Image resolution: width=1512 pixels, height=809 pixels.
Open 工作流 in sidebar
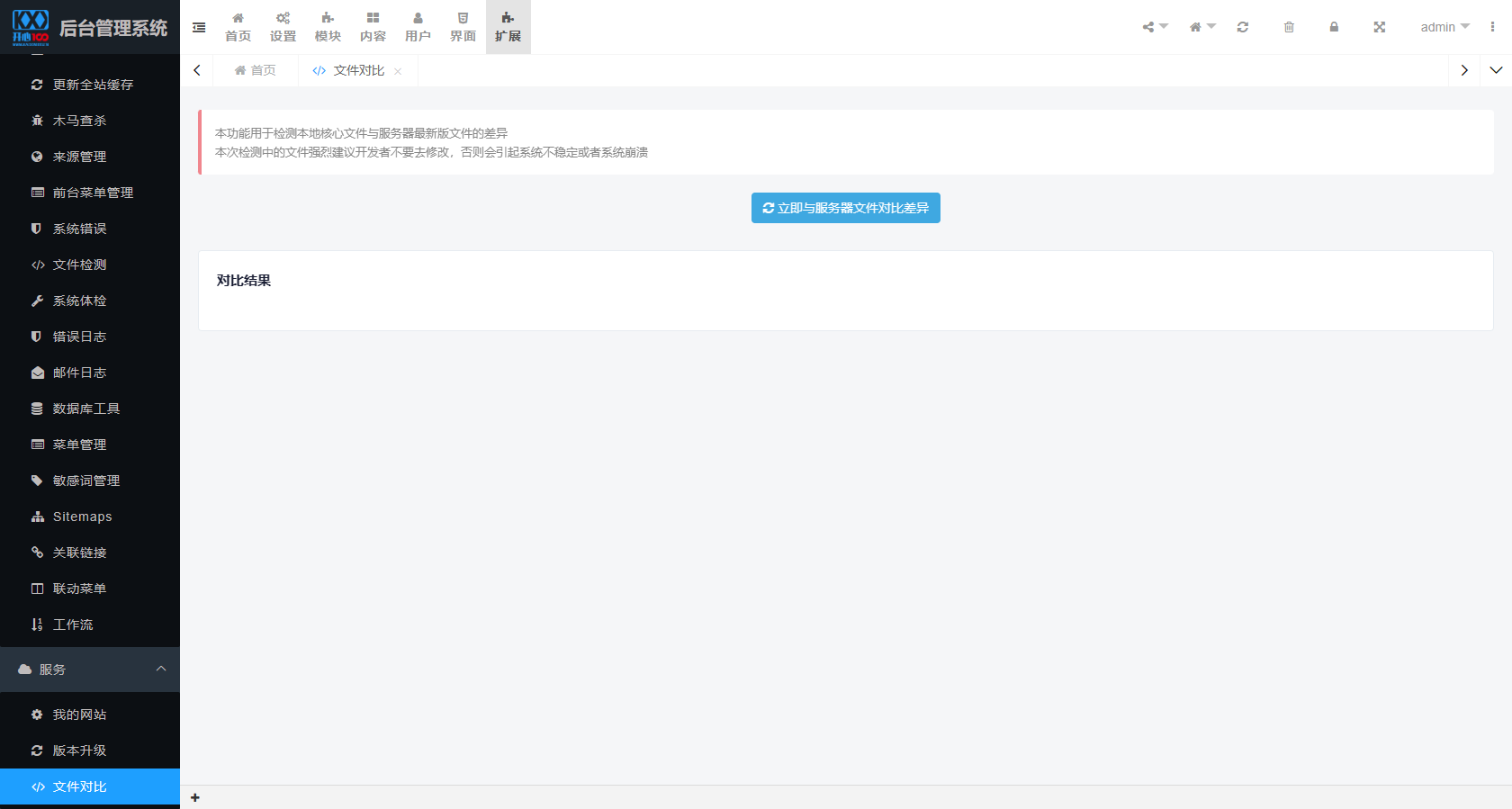click(x=90, y=625)
